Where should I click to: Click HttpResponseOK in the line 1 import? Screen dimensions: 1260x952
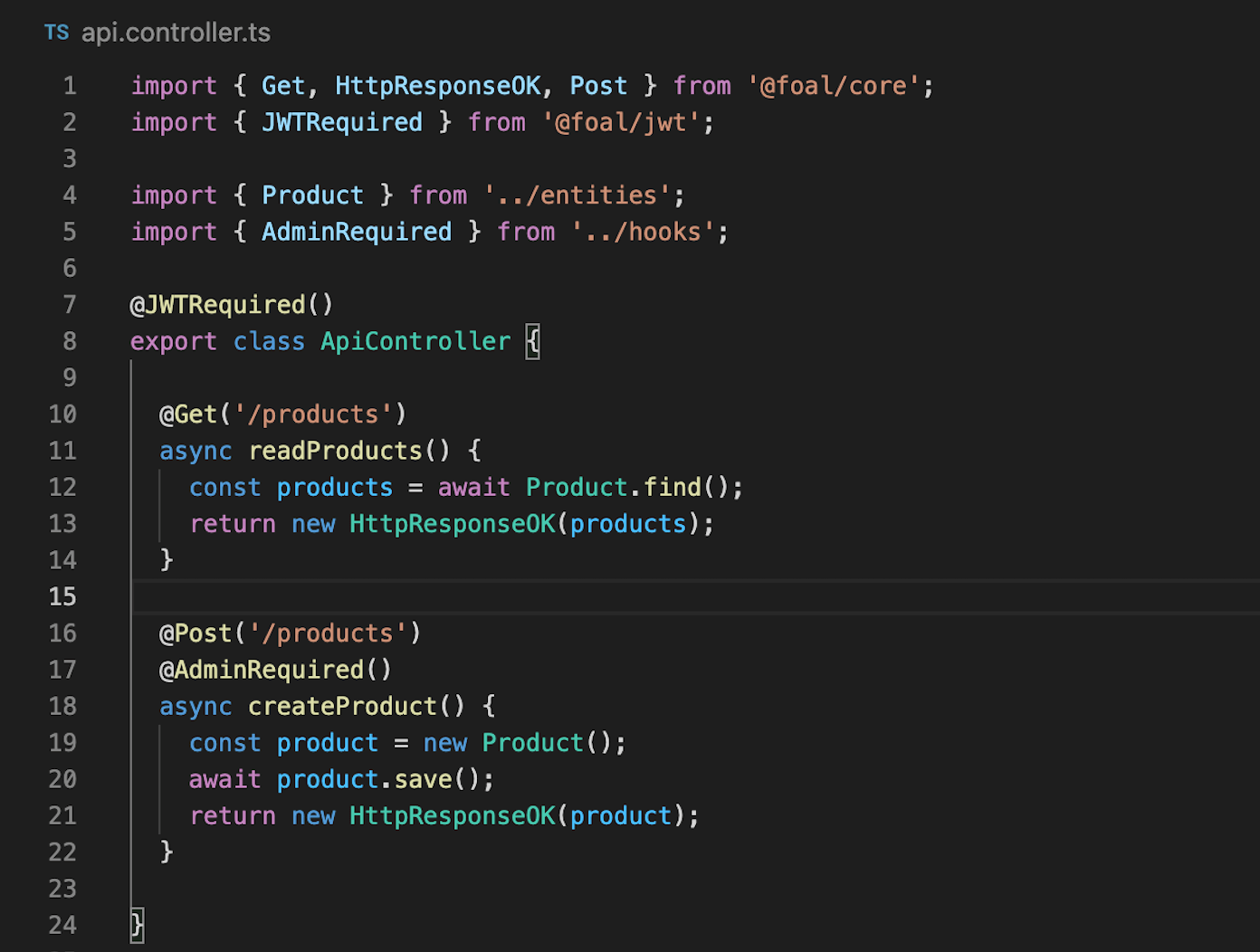438,86
